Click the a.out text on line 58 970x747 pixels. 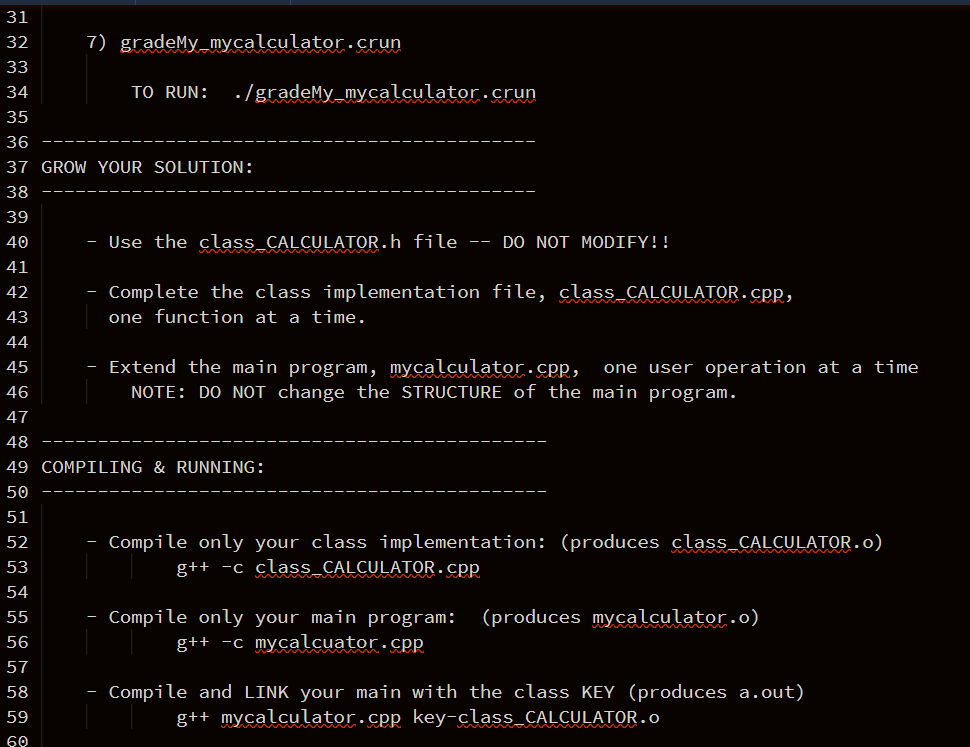pos(767,691)
